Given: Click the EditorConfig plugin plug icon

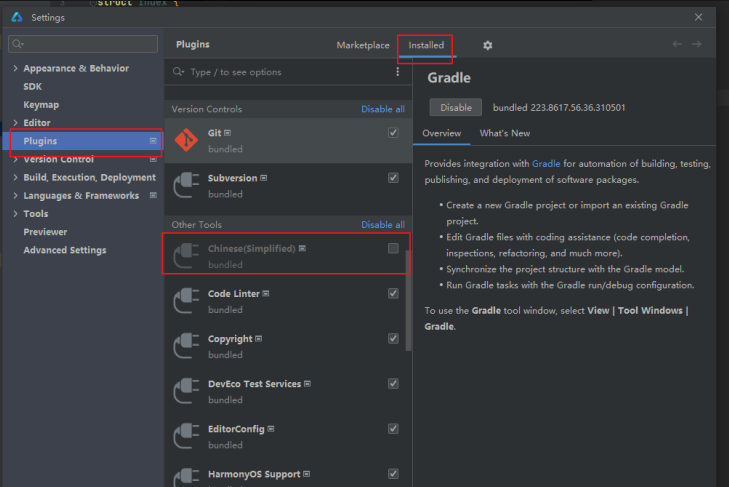Looking at the screenshot, I should (186, 436).
